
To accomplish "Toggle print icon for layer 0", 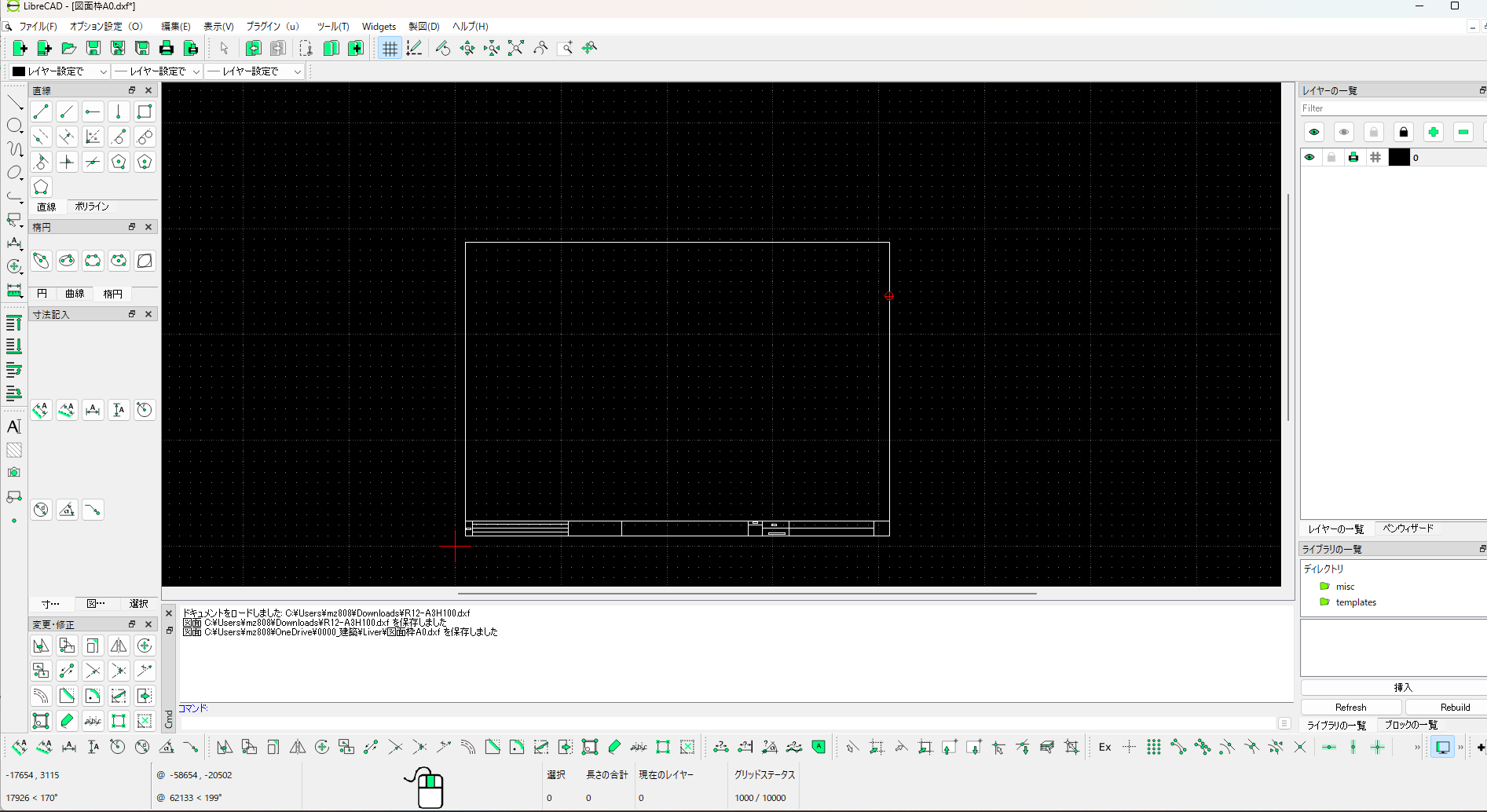I will (1353, 158).
